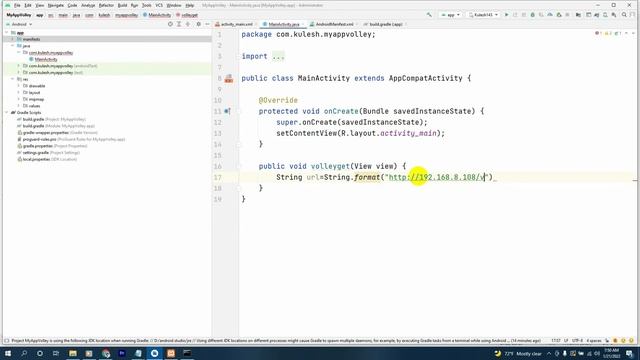The image size is (640, 360).
Task: Open Chrome from the taskbar
Action: tap(106, 353)
